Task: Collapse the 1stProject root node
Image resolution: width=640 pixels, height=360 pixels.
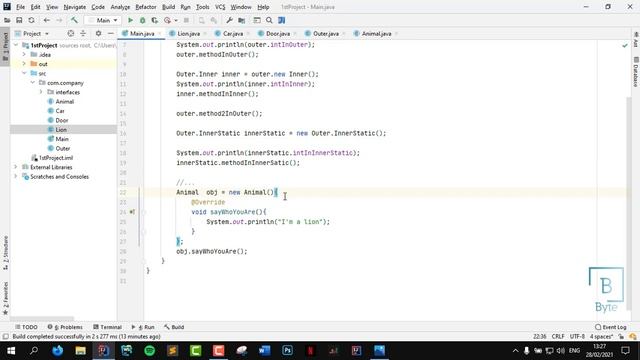Action: click(x=16, y=45)
